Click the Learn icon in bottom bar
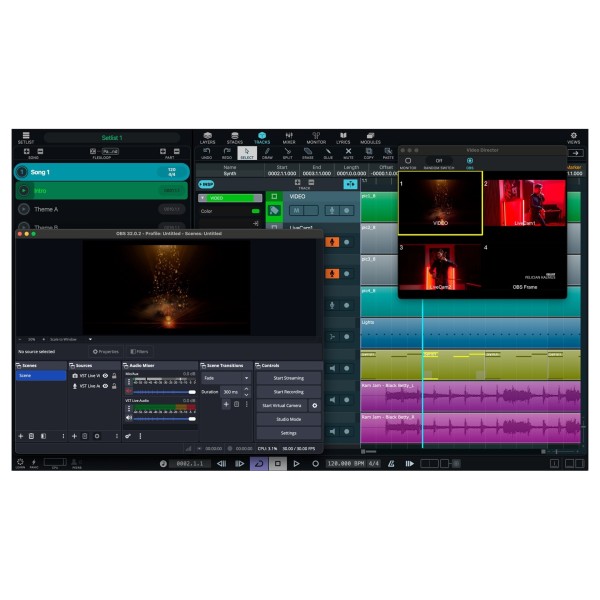Screen dimensions: 600x600 pyautogui.click(x=20, y=462)
